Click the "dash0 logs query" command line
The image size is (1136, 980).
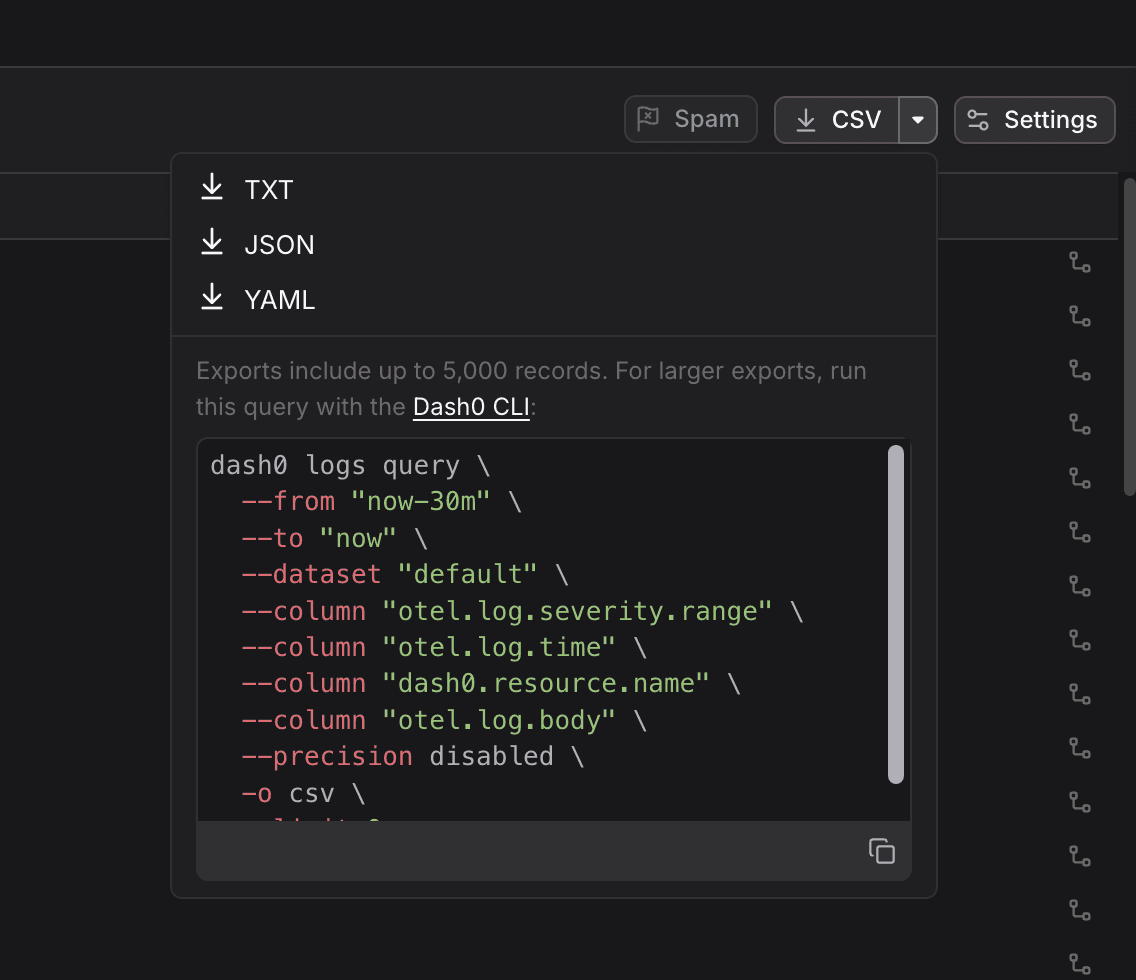coord(351,465)
